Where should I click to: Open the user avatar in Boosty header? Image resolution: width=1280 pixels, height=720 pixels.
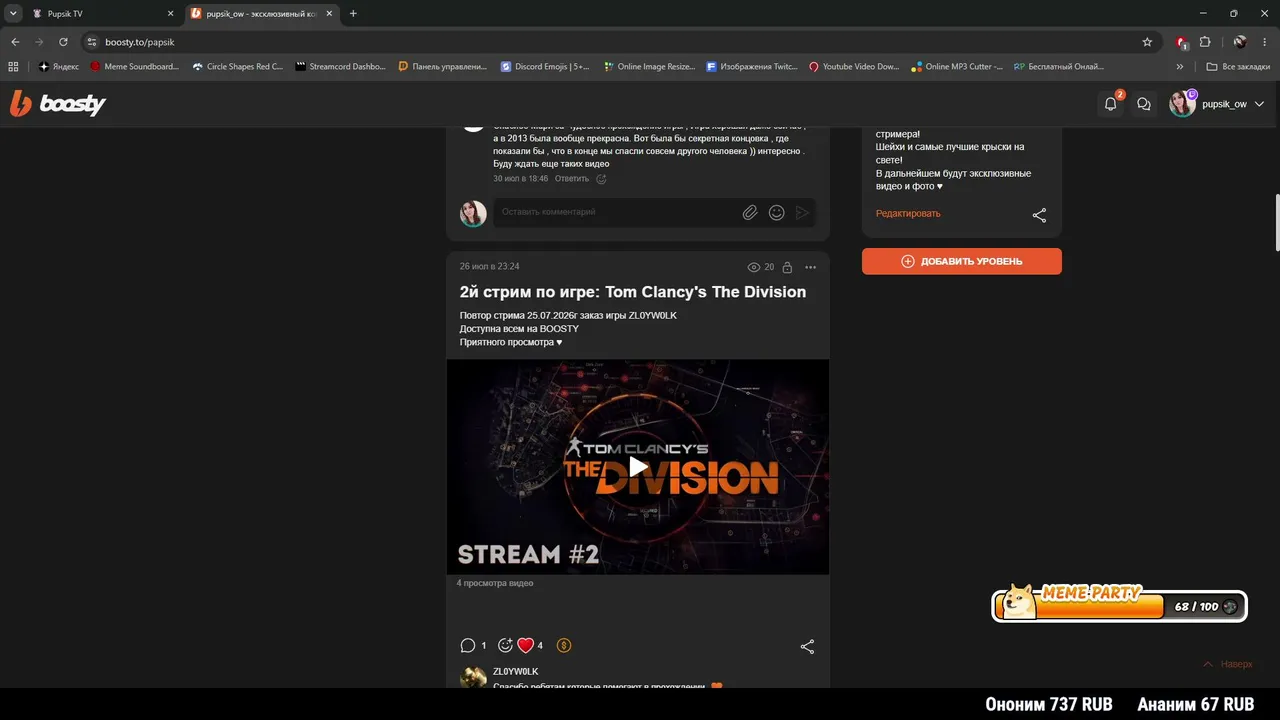point(1182,104)
